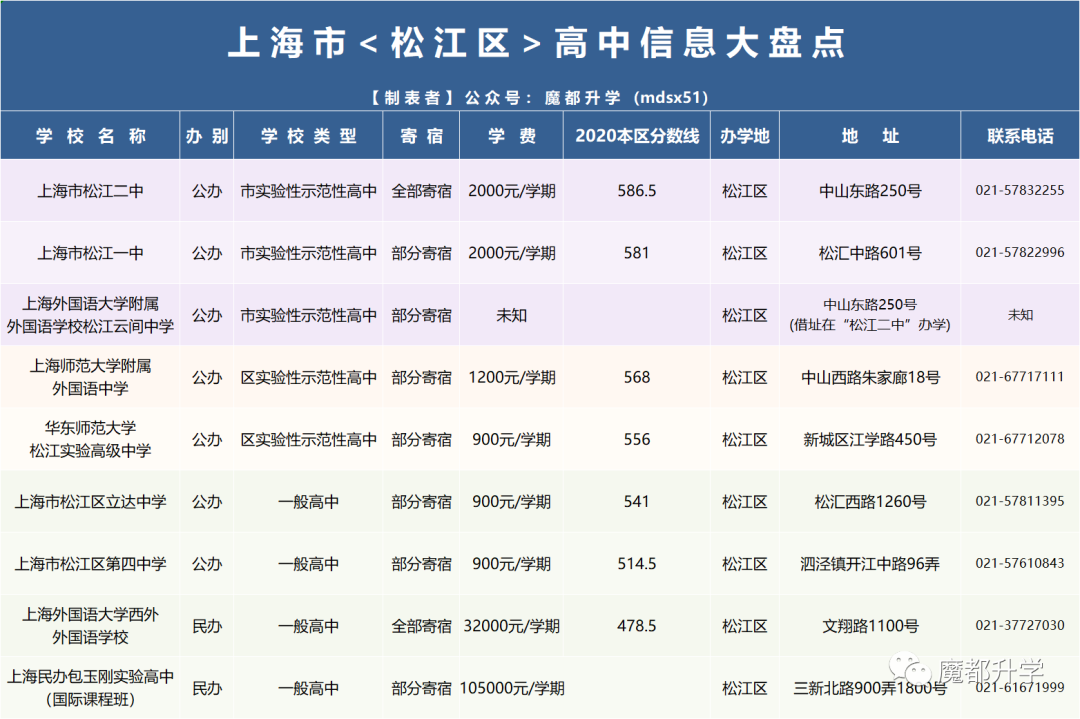Click the address 文翔路1100号
The width and height of the screenshot is (1080, 719).
point(870,625)
